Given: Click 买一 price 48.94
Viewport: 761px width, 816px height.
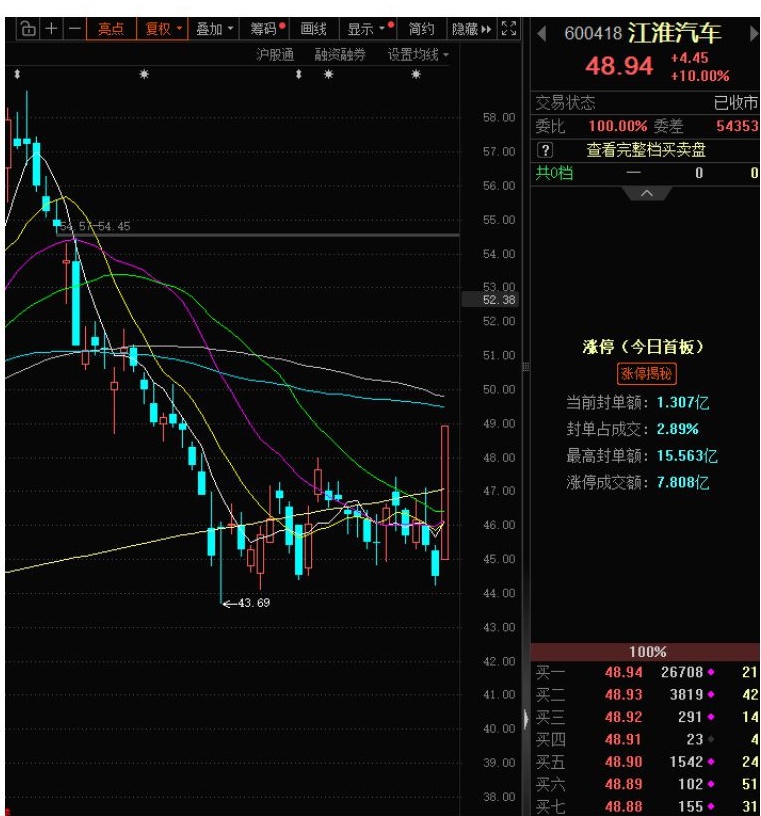Looking at the screenshot, I should [624, 672].
